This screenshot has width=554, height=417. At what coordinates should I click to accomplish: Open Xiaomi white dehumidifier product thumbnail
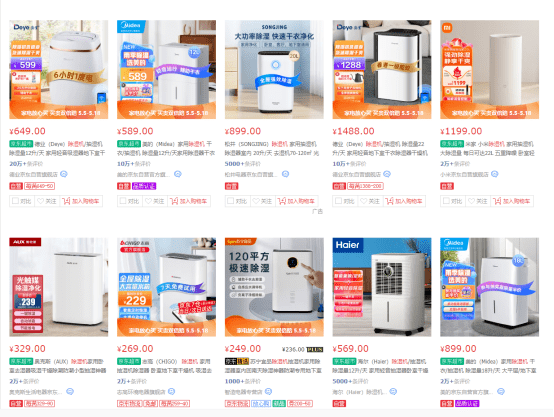point(490,70)
